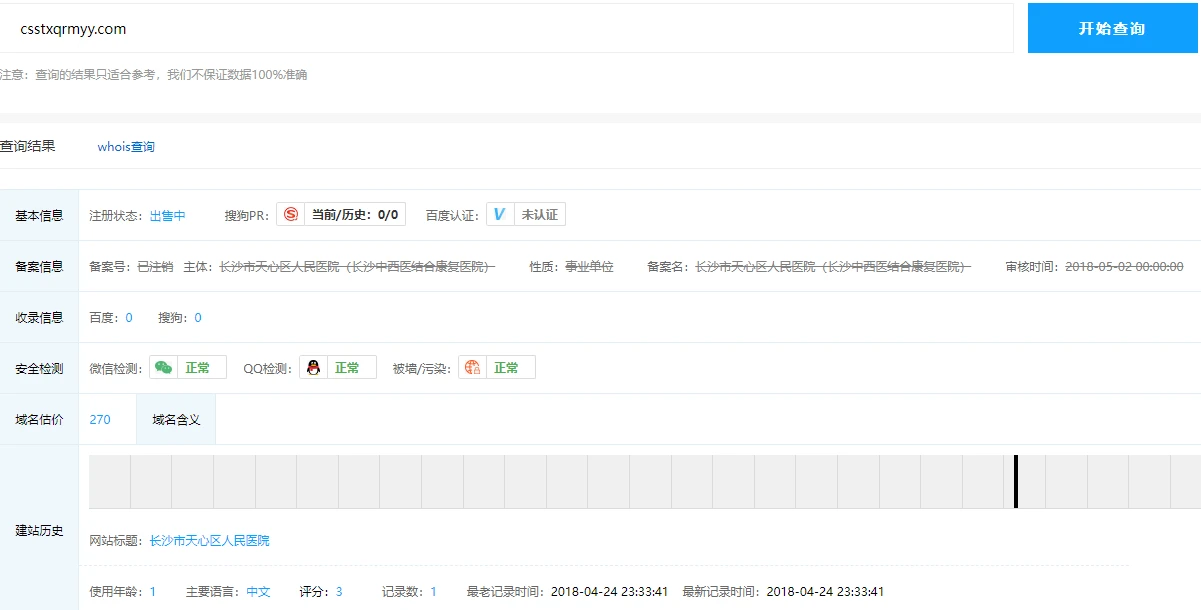
Task: Select the 查询结果 tab
Action: (x=28, y=147)
